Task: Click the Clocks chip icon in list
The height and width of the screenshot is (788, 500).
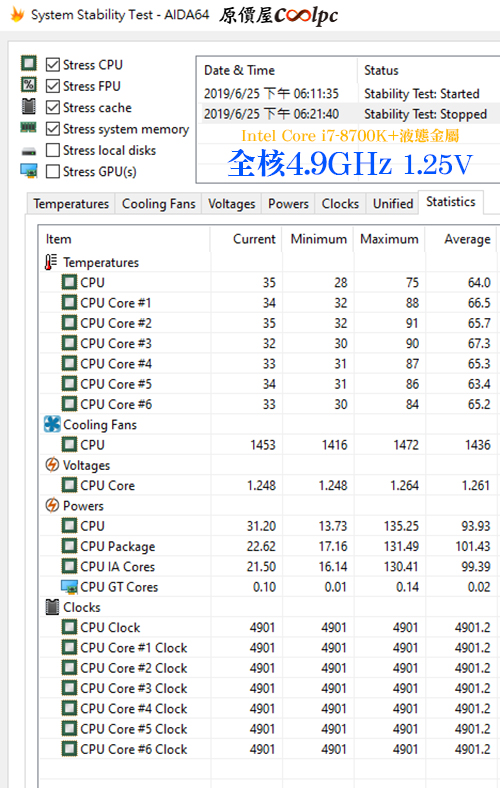Action: (52, 607)
